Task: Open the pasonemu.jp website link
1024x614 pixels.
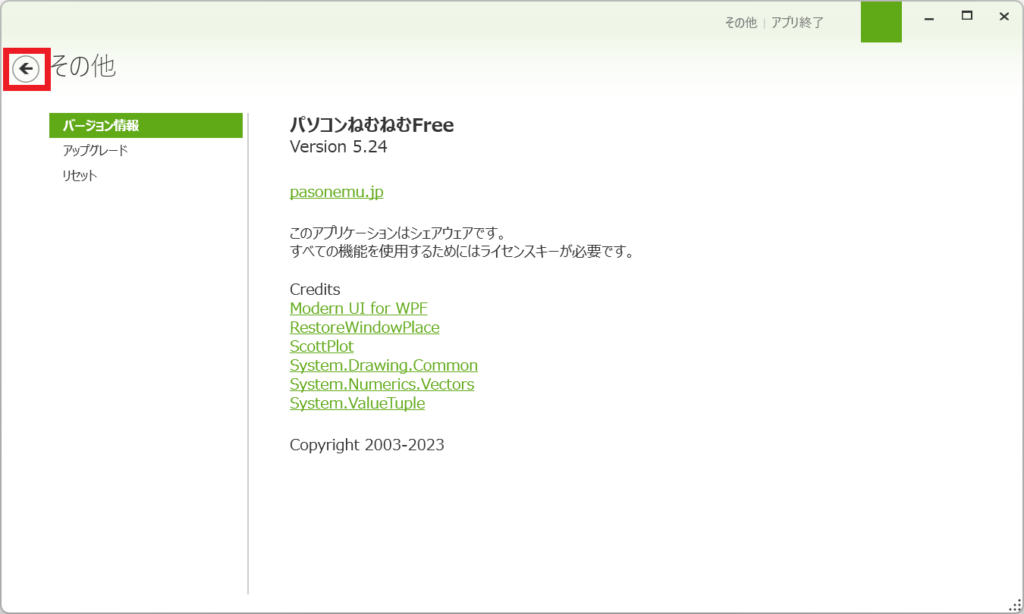Action: [x=336, y=192]
